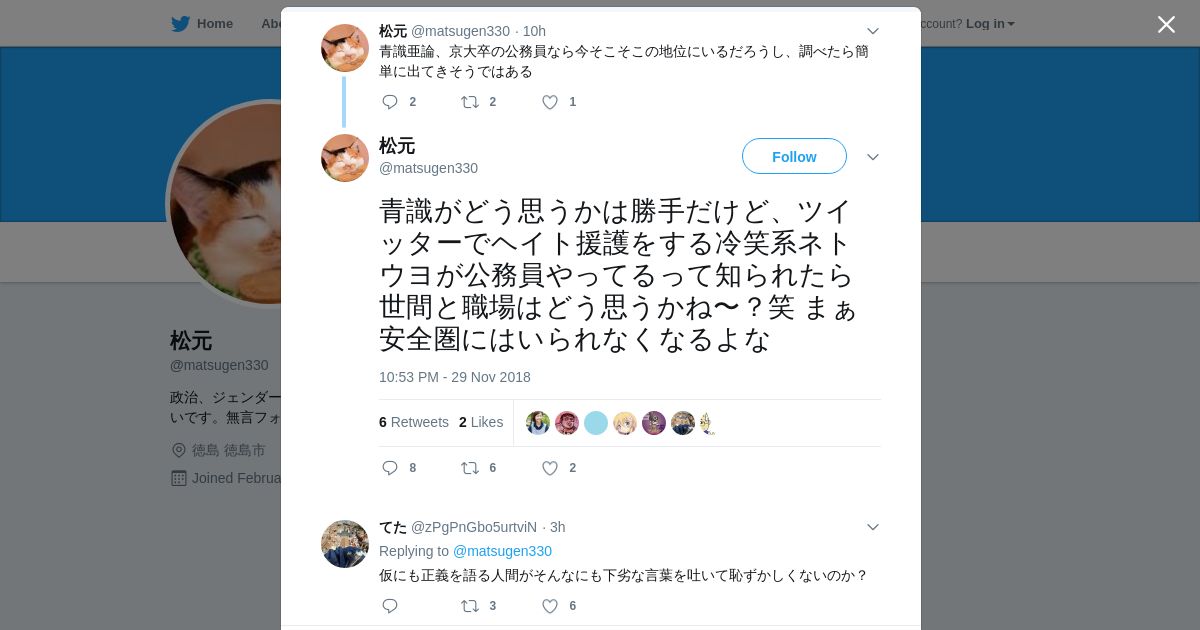This screenshot has height=630, width=1200.
Task: Open @matsugen330 link in reply
Action: [x=502, y=551]
